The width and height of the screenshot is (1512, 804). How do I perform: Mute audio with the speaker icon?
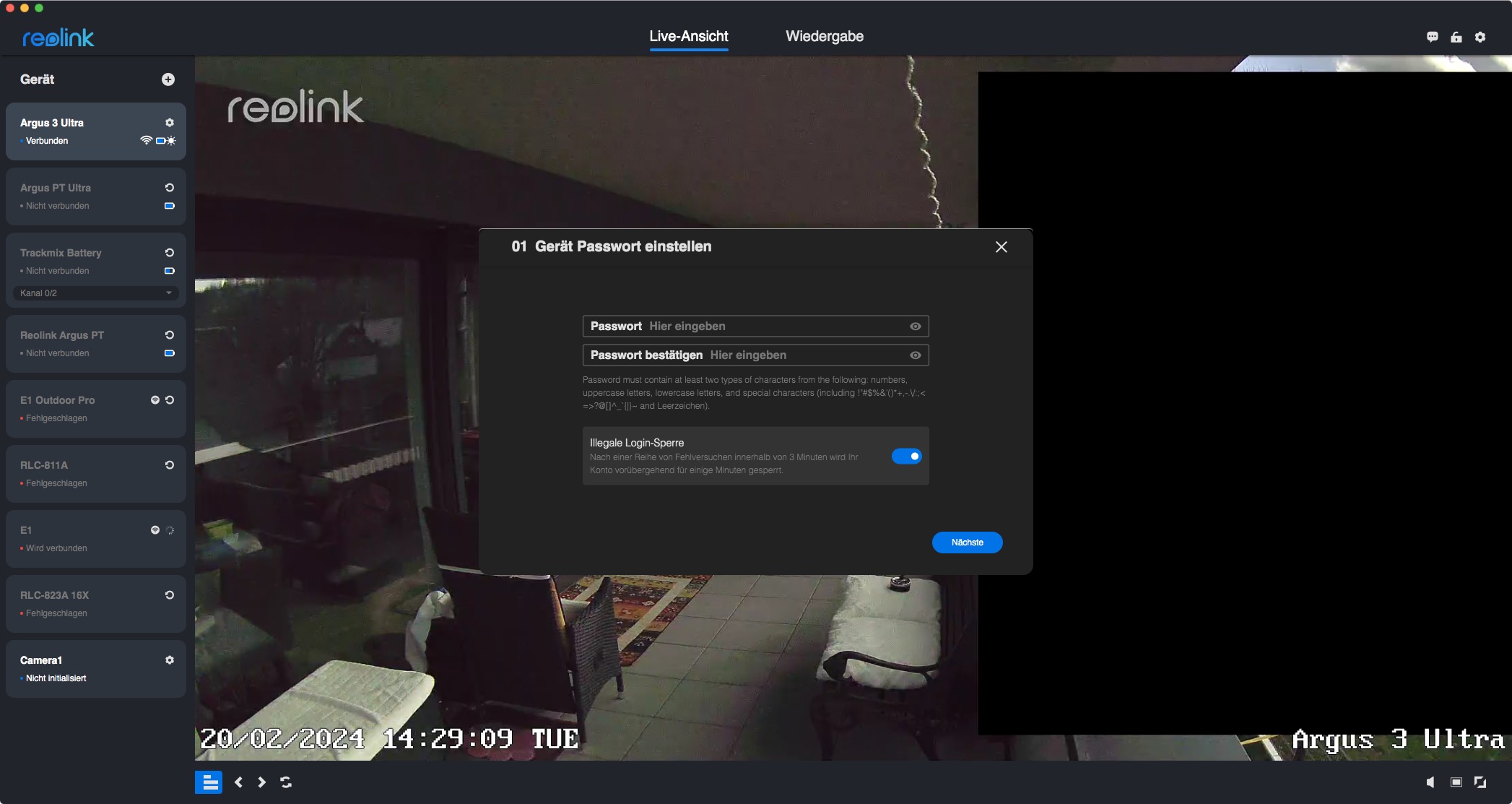pyautogui.click(x=1430, y=782)
